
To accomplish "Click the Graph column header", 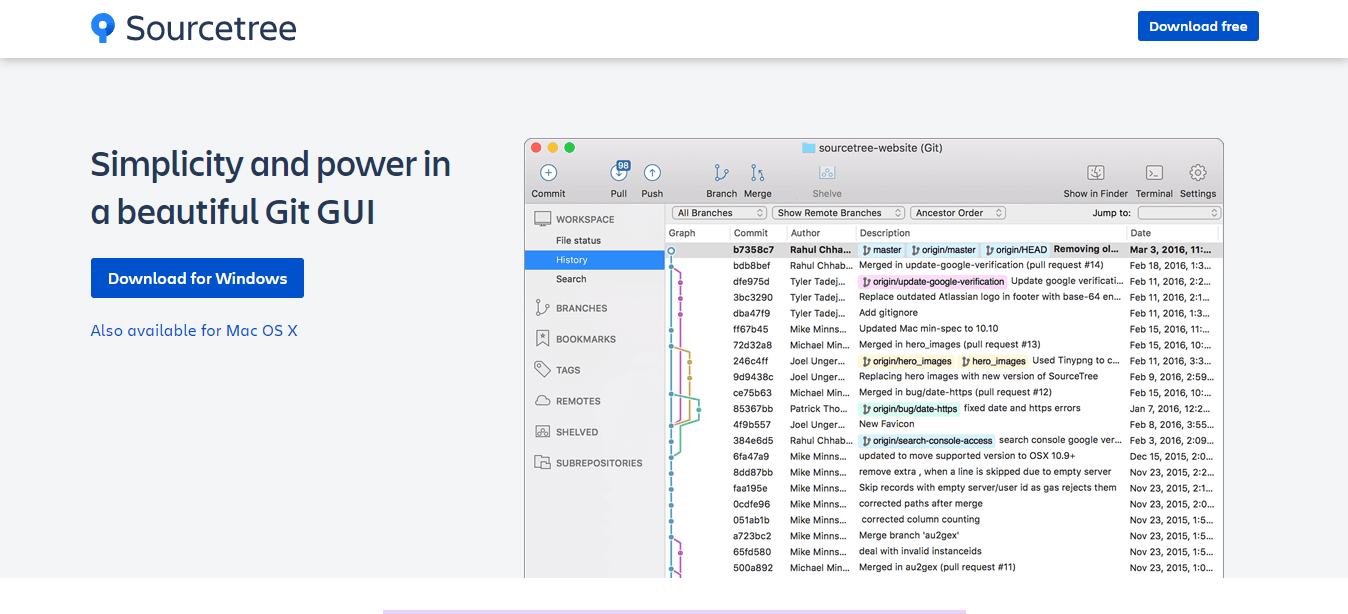I will 682,233.
